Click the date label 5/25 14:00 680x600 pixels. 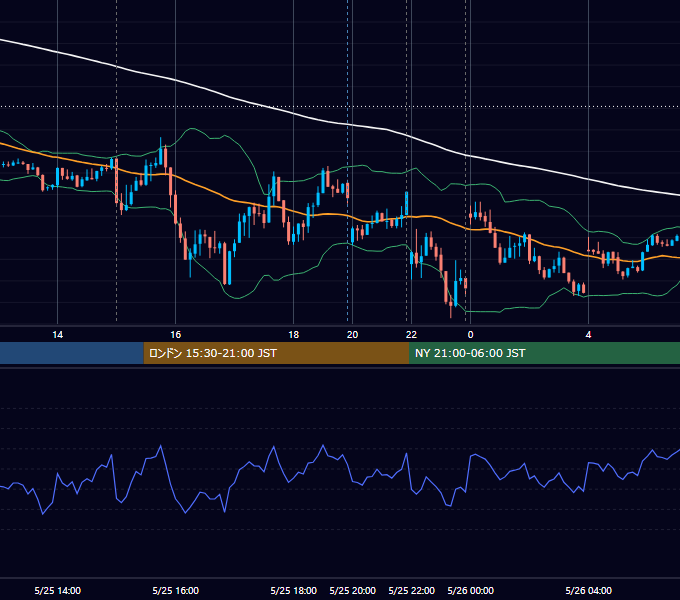58,590
